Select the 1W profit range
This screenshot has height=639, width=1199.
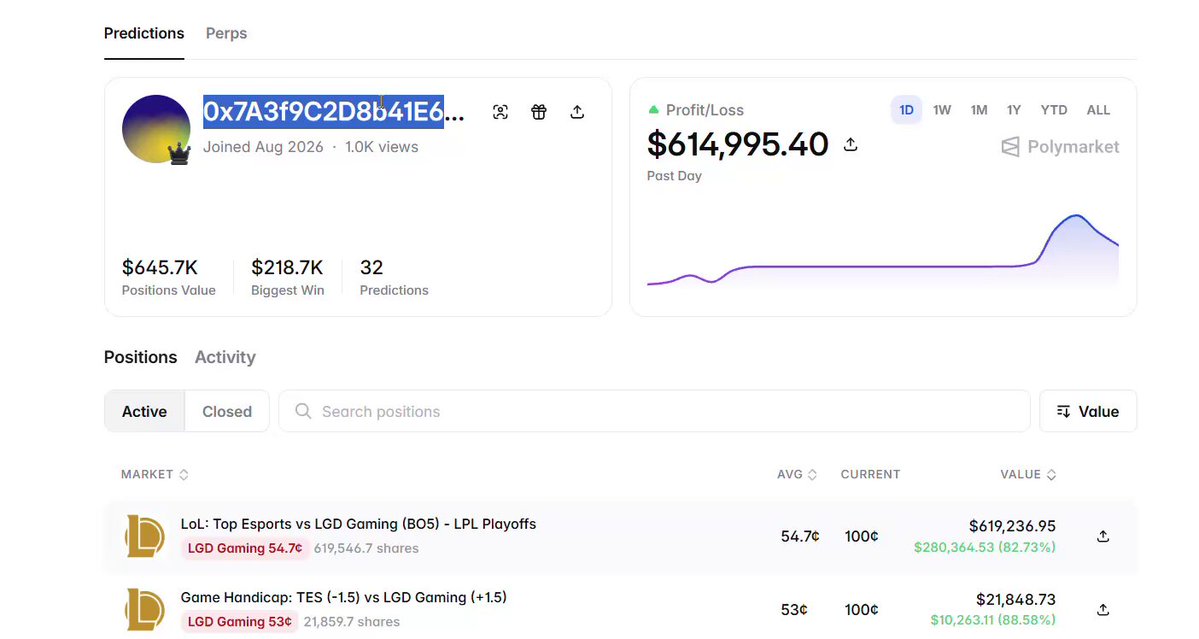[942, 110]
